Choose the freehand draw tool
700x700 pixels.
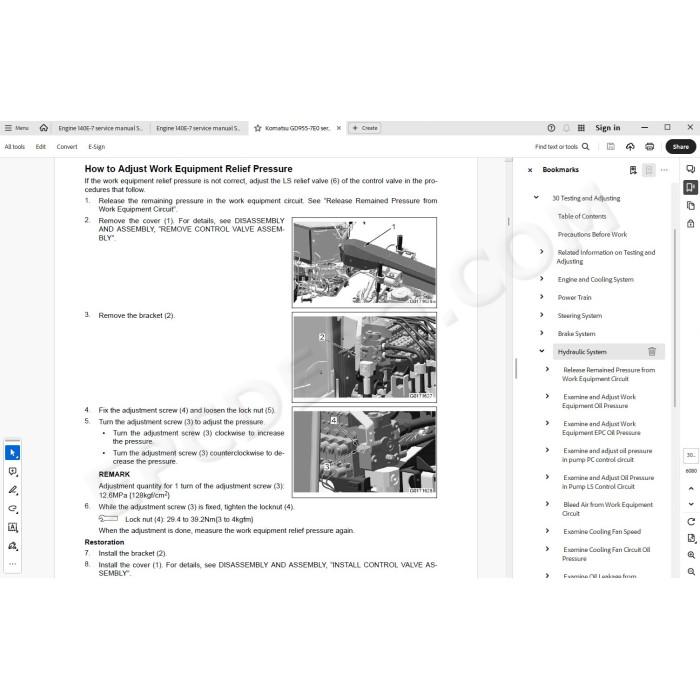click(12, 508)
